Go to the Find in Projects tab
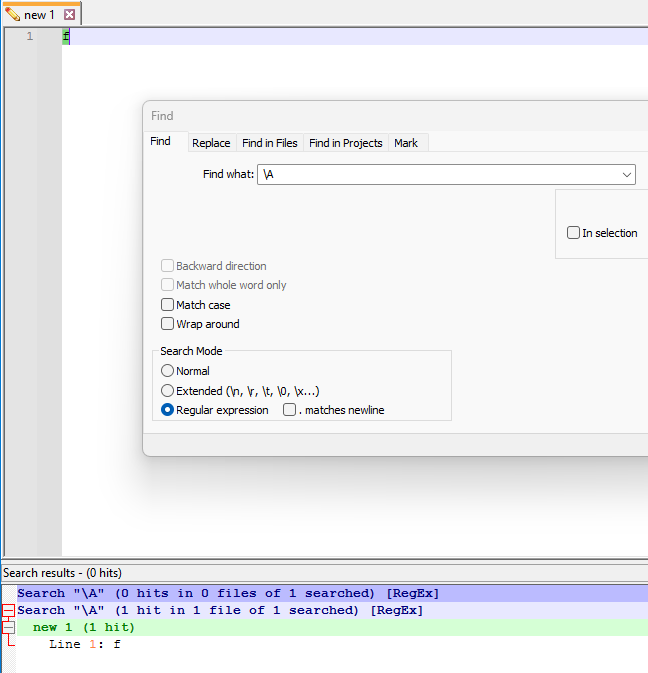This screenshot has height=673, width=648. coord(346,143)
